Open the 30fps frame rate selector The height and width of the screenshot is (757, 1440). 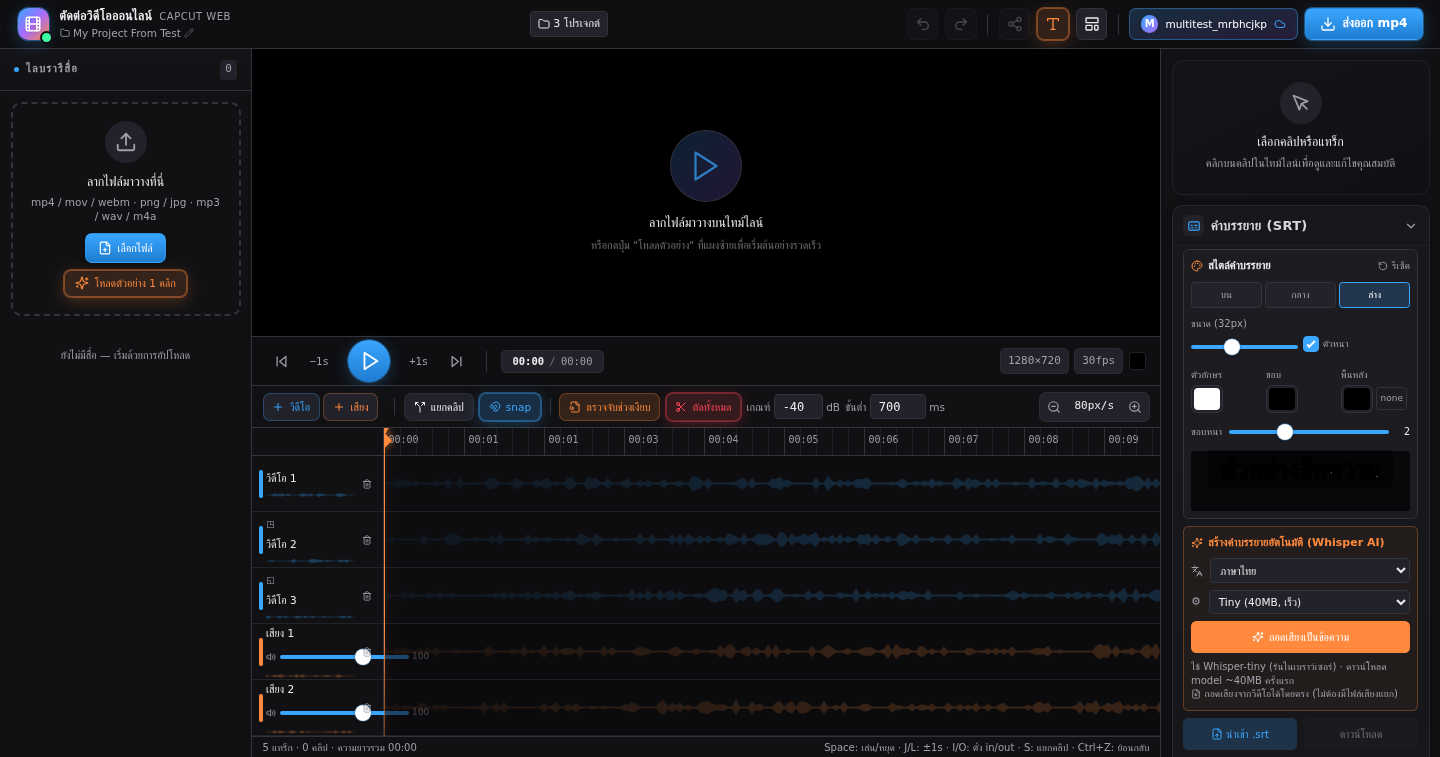pos(1098,361)
